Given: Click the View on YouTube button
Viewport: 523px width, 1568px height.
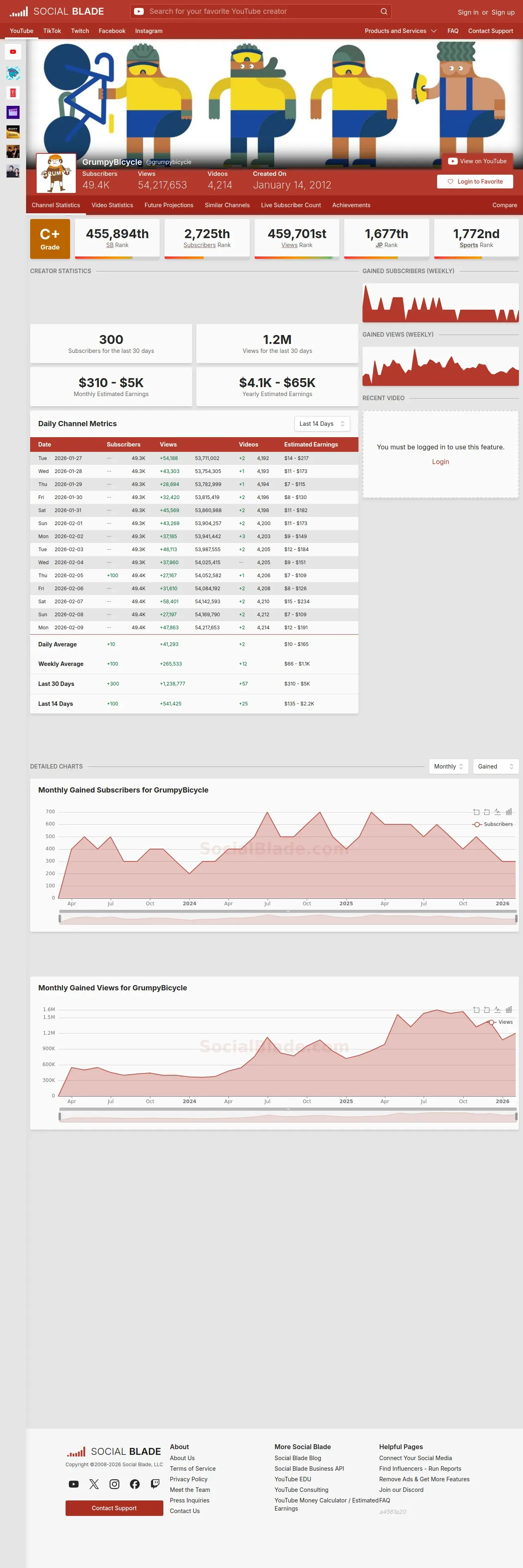Looking at the screenshot, I should point(477,161).
